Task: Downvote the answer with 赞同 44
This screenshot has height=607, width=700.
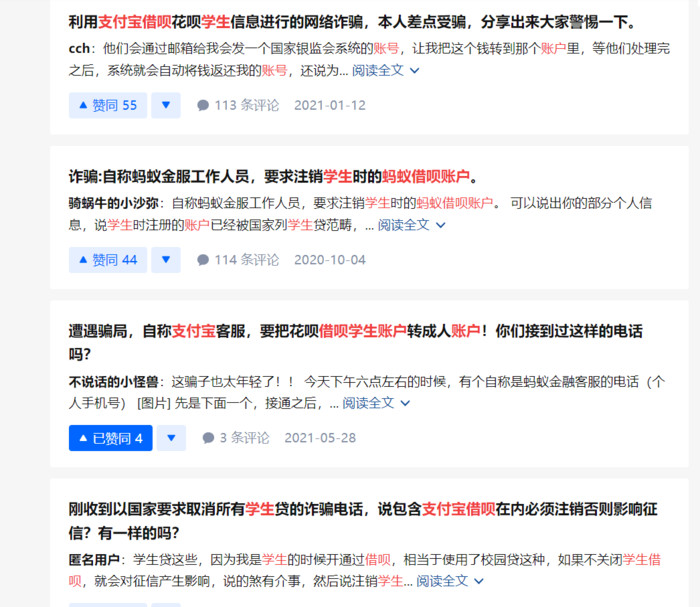Action: pyautogui.click(x=166, y=260)
